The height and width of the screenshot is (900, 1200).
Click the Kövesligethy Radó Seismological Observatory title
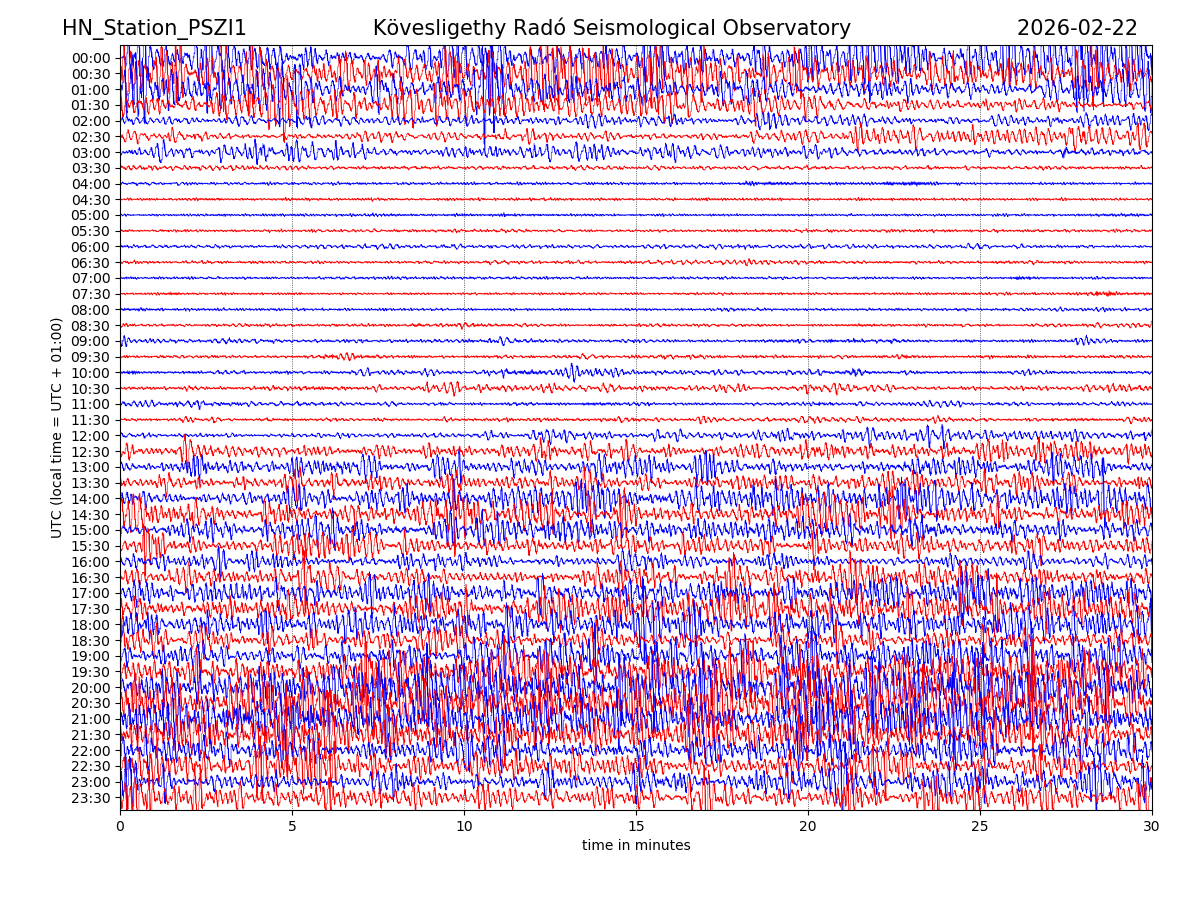click(x=611, y=28)
